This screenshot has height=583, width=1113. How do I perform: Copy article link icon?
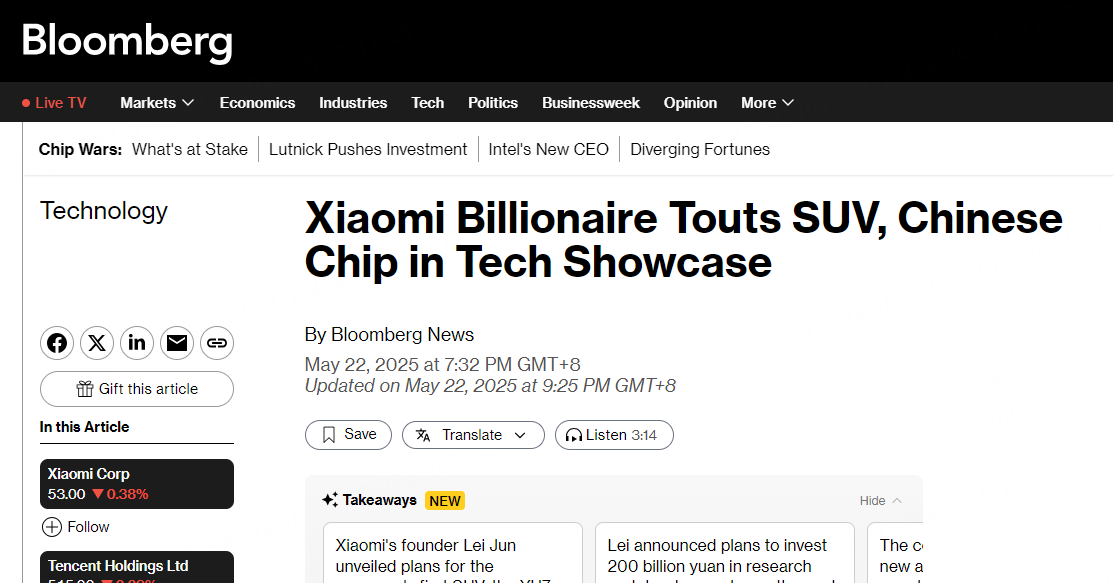click(x=217, y=343)
